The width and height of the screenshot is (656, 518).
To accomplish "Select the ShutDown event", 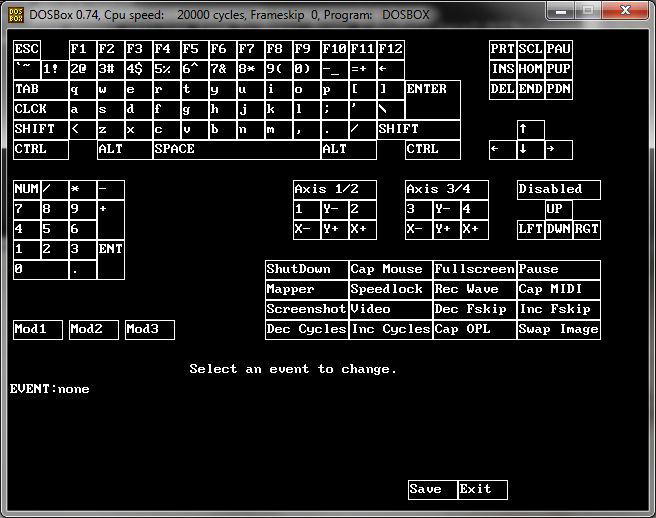I will click(x=307, y=269).
